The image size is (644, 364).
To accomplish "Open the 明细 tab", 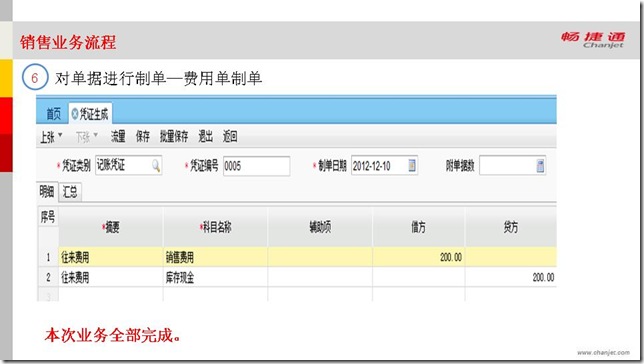I will 47,191.
